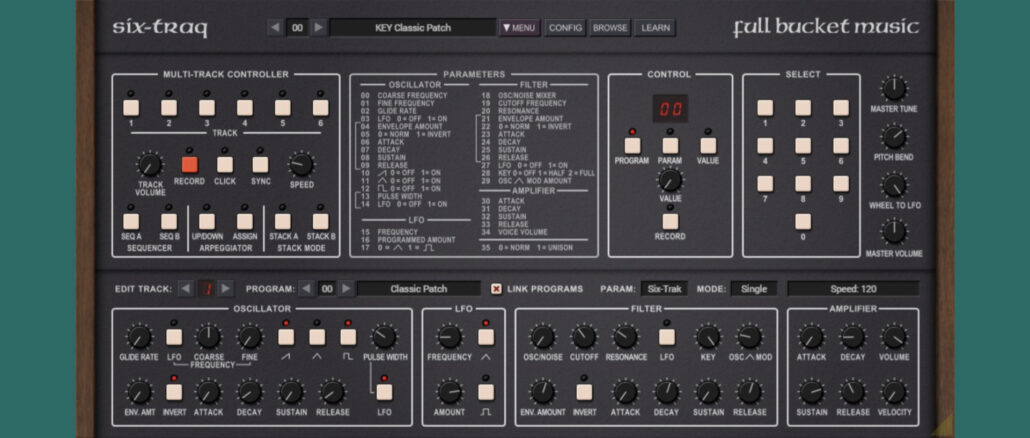
Task: Toggle the red RECORD button in Track section
Action: pos(189,164)
